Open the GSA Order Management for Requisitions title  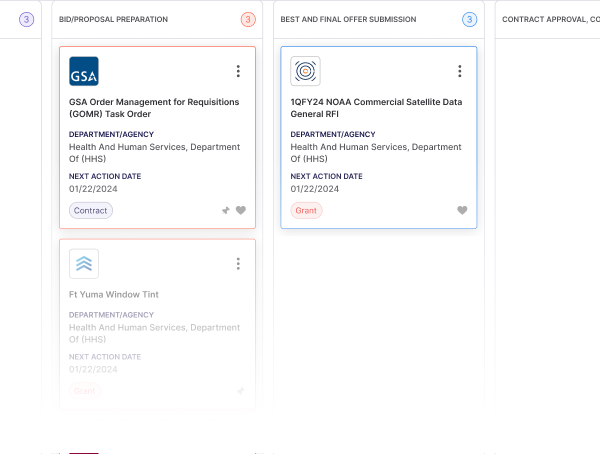[154, 108]
